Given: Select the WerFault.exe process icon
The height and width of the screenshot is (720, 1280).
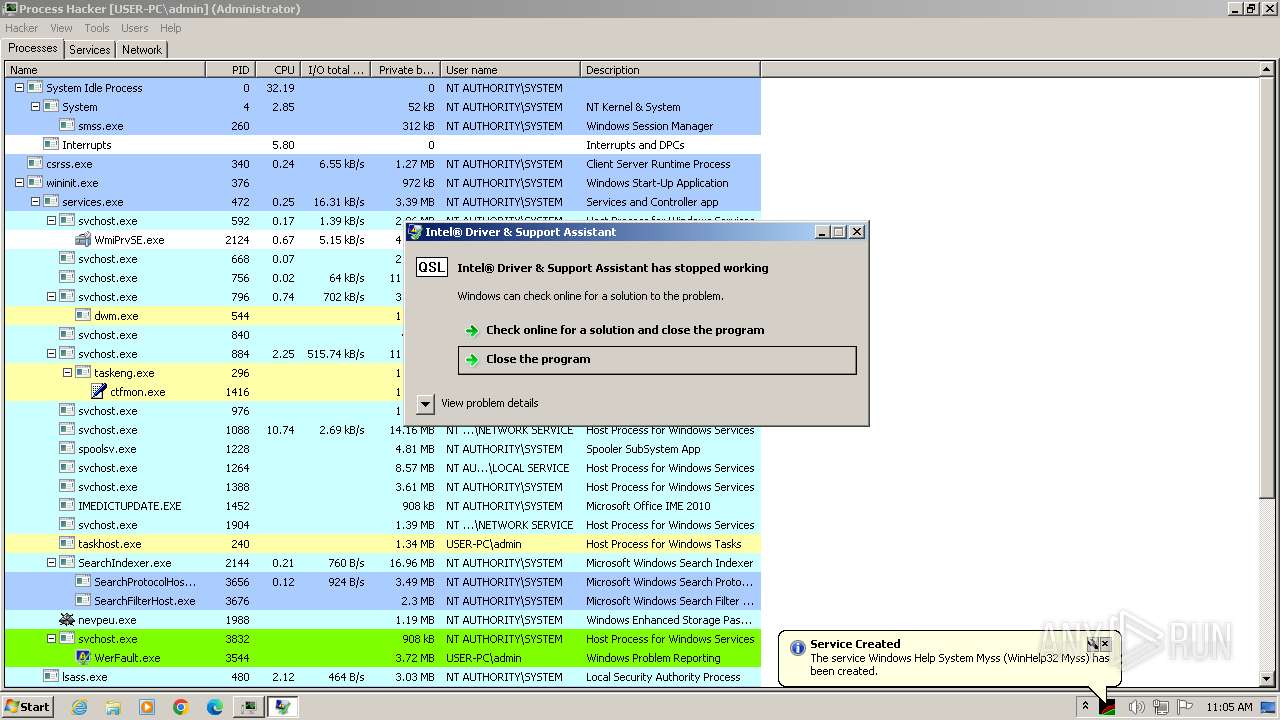Looking at the screenshot, I should coord(83,658).
